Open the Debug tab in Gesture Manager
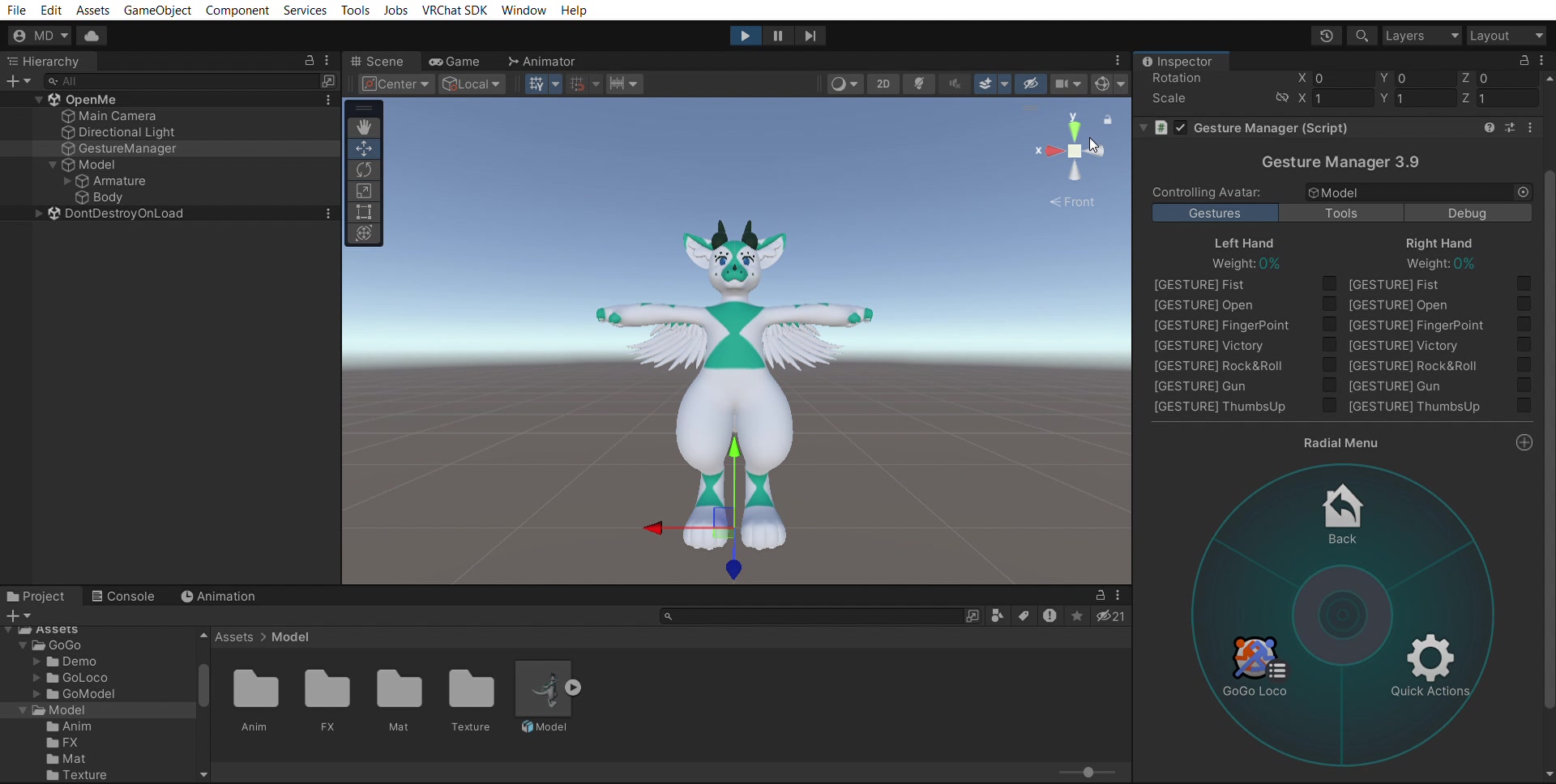Viewport: 1556px width, 784px height. click(1467, 213)
